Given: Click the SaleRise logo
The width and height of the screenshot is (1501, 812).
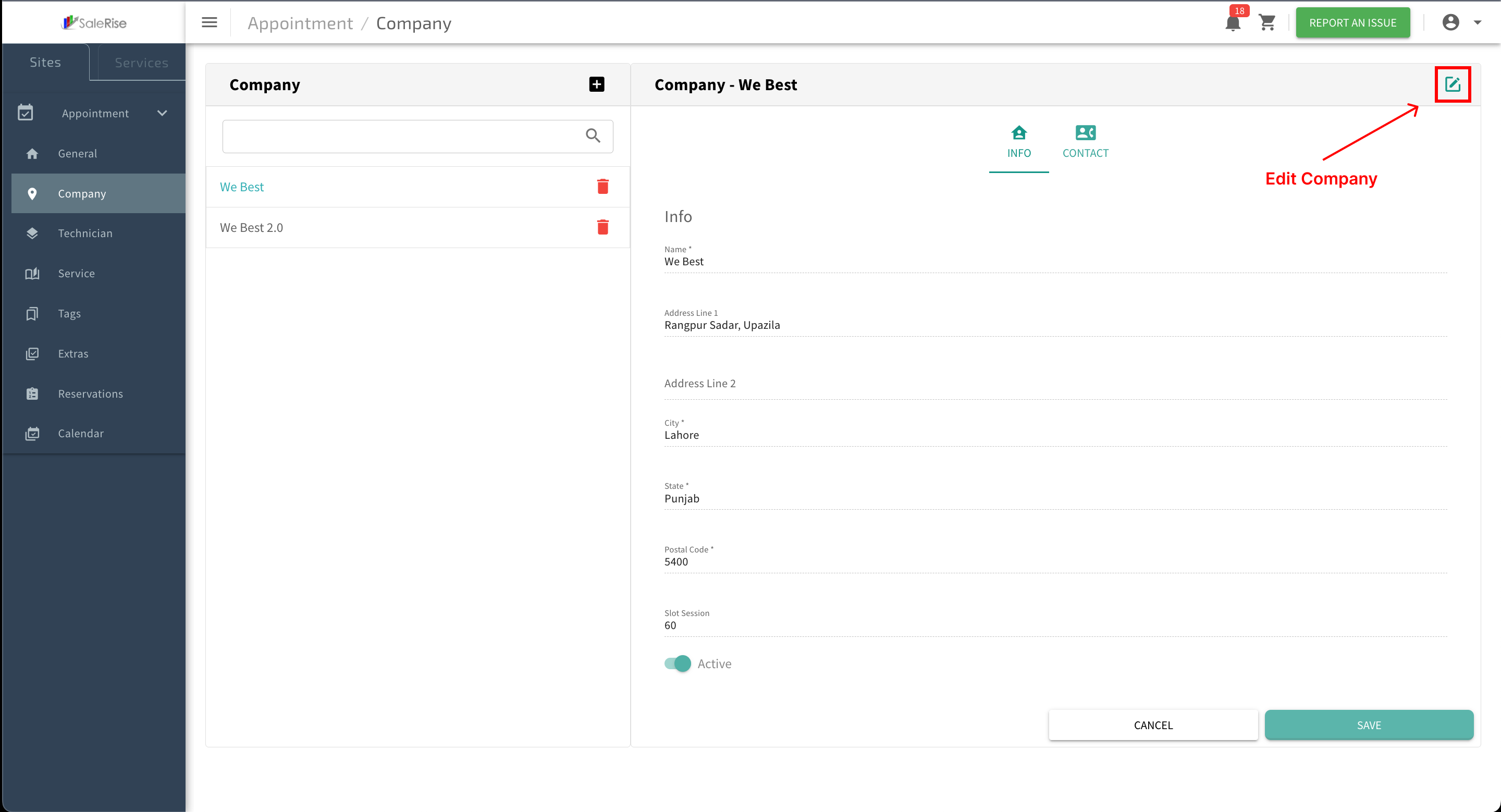Looking at the screenshot, I should [x=94, y=23].
